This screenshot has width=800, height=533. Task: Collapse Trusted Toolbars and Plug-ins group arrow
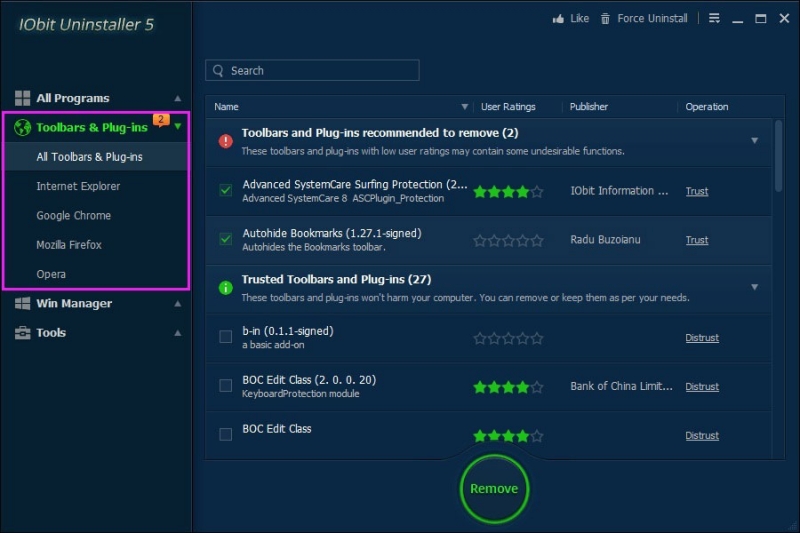754,287
